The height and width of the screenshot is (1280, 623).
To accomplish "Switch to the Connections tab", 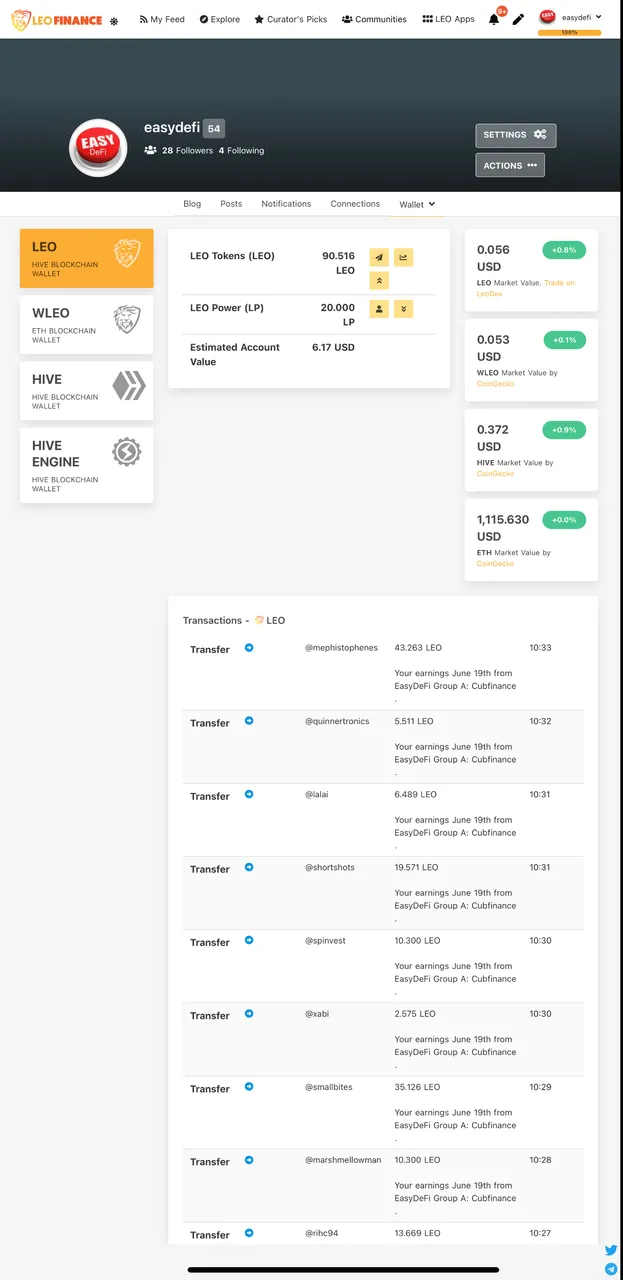I will point(355,204).
